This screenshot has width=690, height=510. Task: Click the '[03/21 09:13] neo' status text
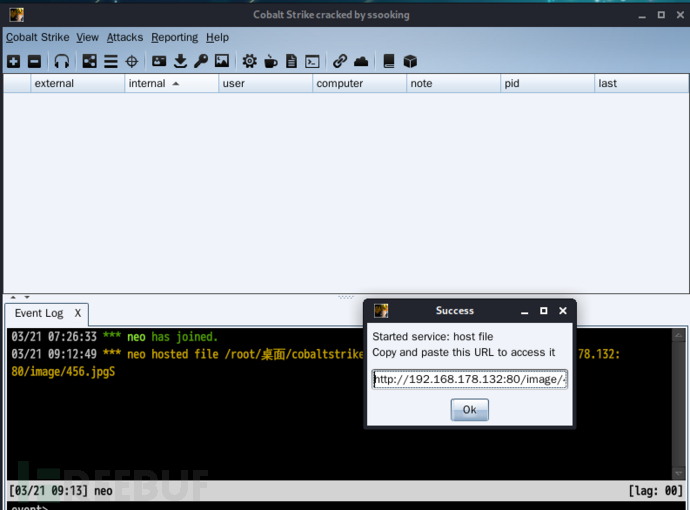(61, 490)
